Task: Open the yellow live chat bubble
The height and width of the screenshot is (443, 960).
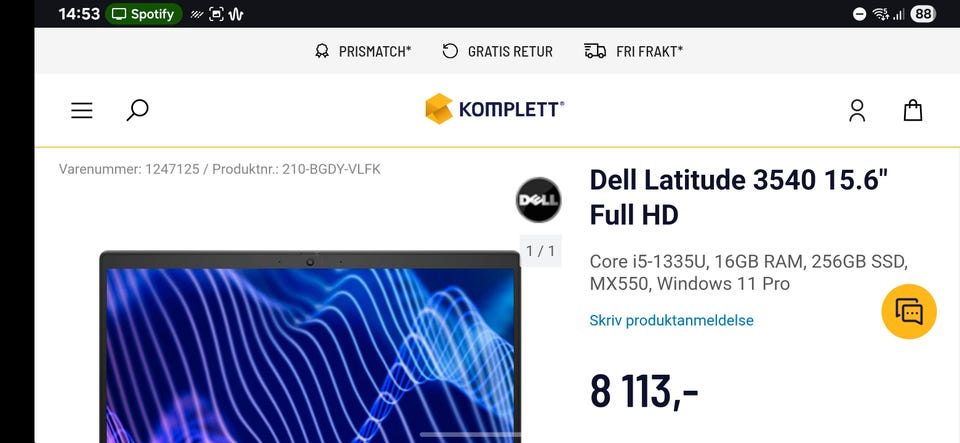Action: pyautogui.click(x=909, y=312)
